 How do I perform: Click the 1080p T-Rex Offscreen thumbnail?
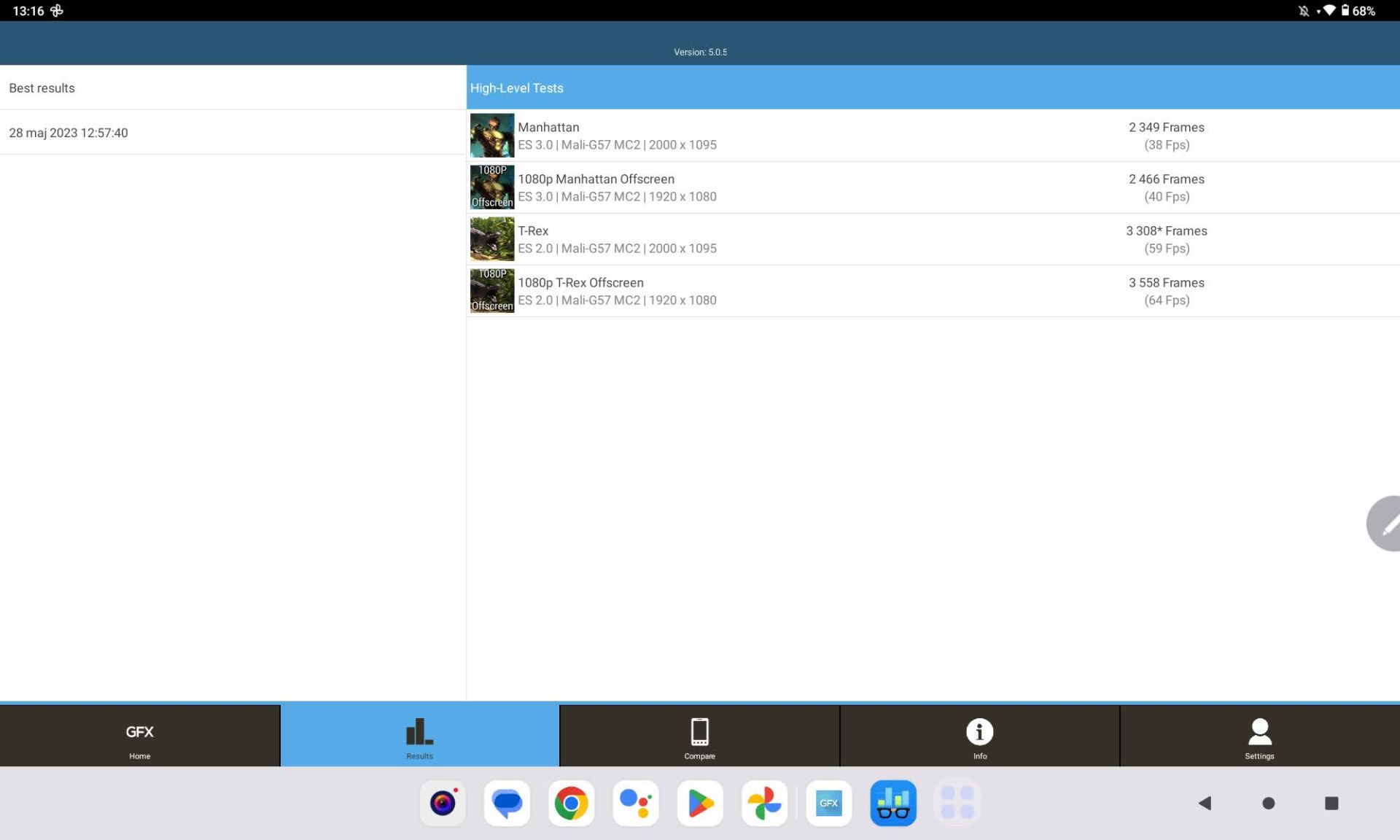coord(492,291)
